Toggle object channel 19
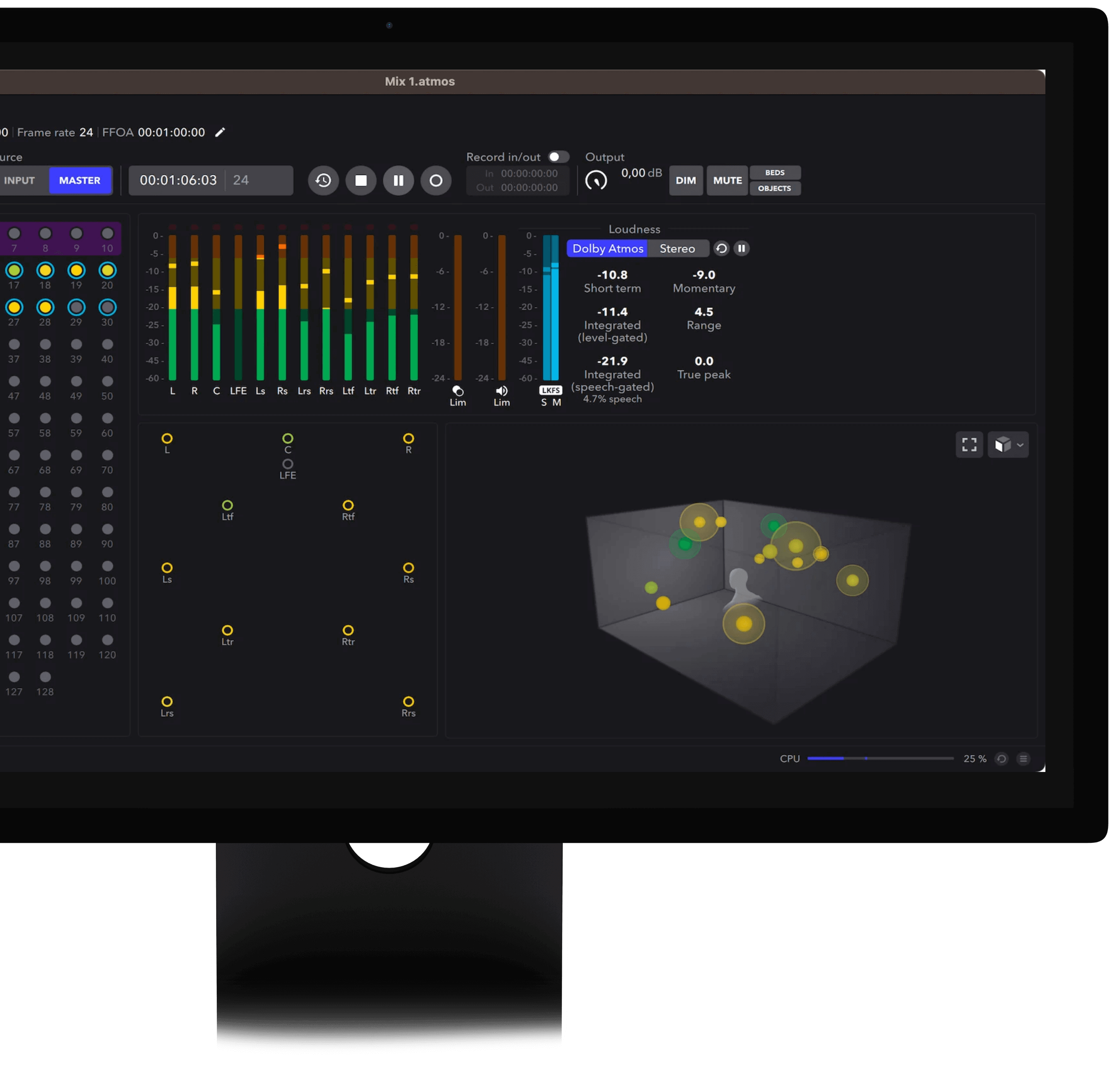The height and width of the screenshot is (1079, 1120). [77, 270]
